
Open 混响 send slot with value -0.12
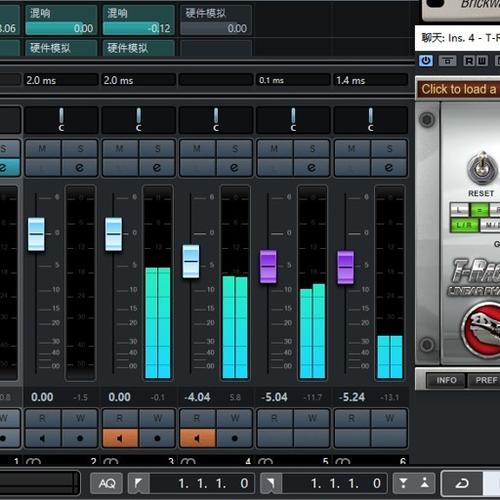[139, 20]
